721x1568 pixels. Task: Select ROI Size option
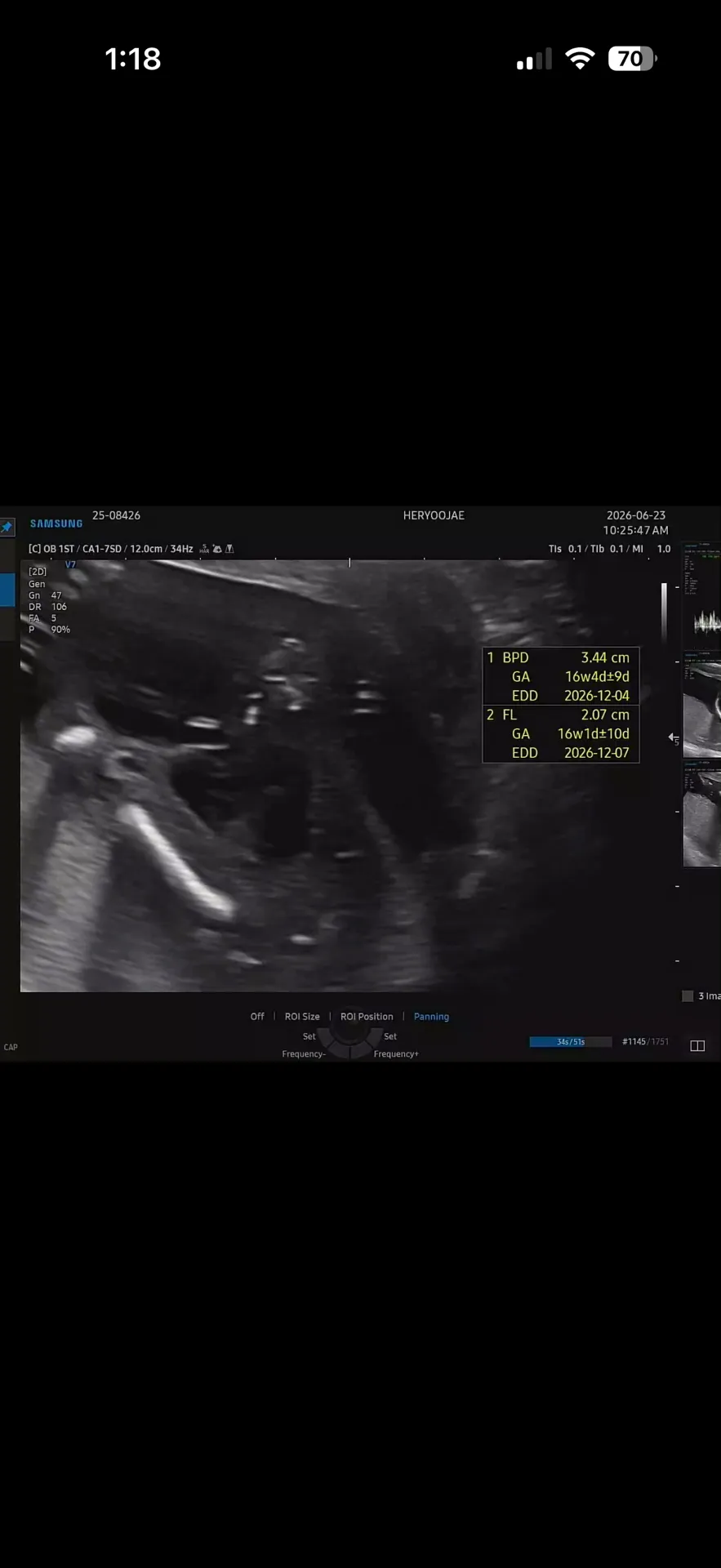(302, 1017)
